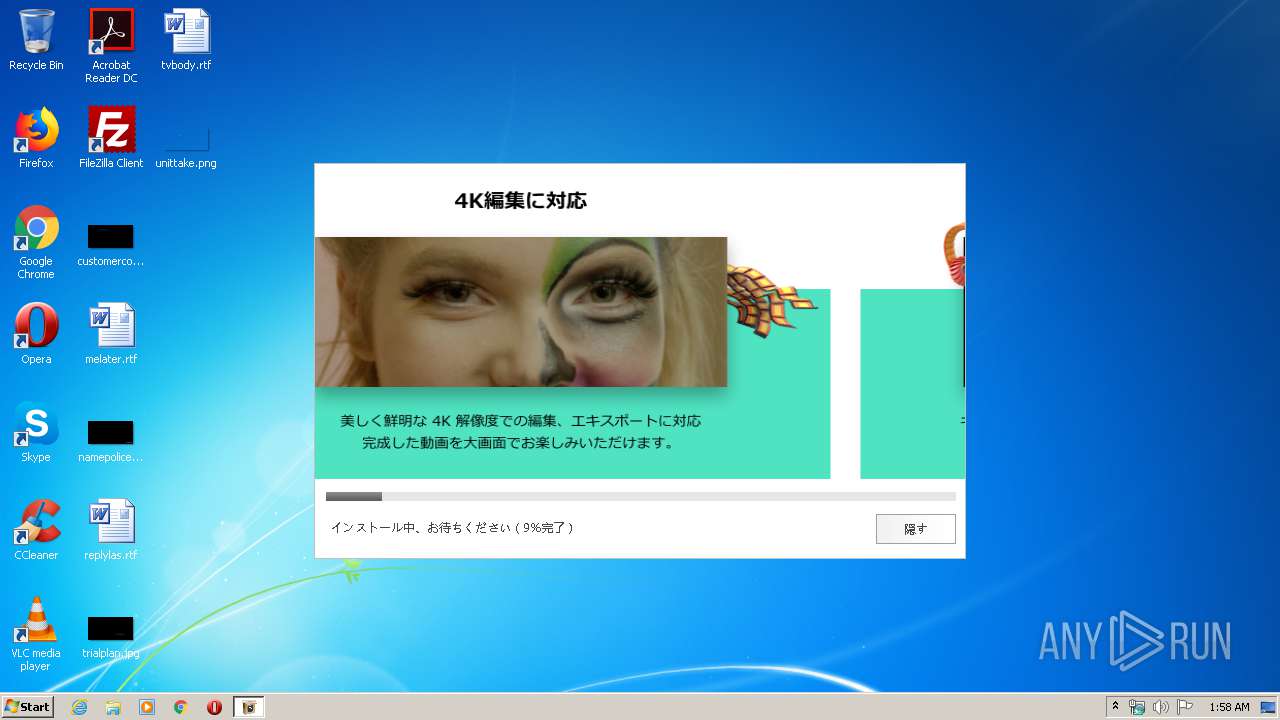Open the Action Center flag icon

[1185, 707]
